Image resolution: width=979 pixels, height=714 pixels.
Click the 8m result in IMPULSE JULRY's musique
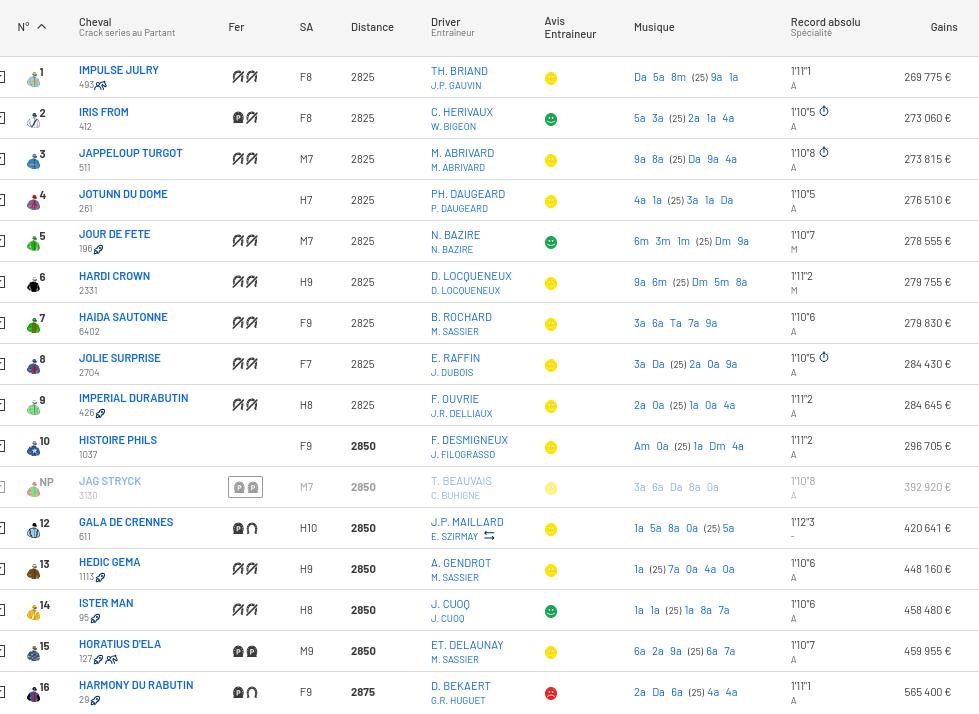678,77
